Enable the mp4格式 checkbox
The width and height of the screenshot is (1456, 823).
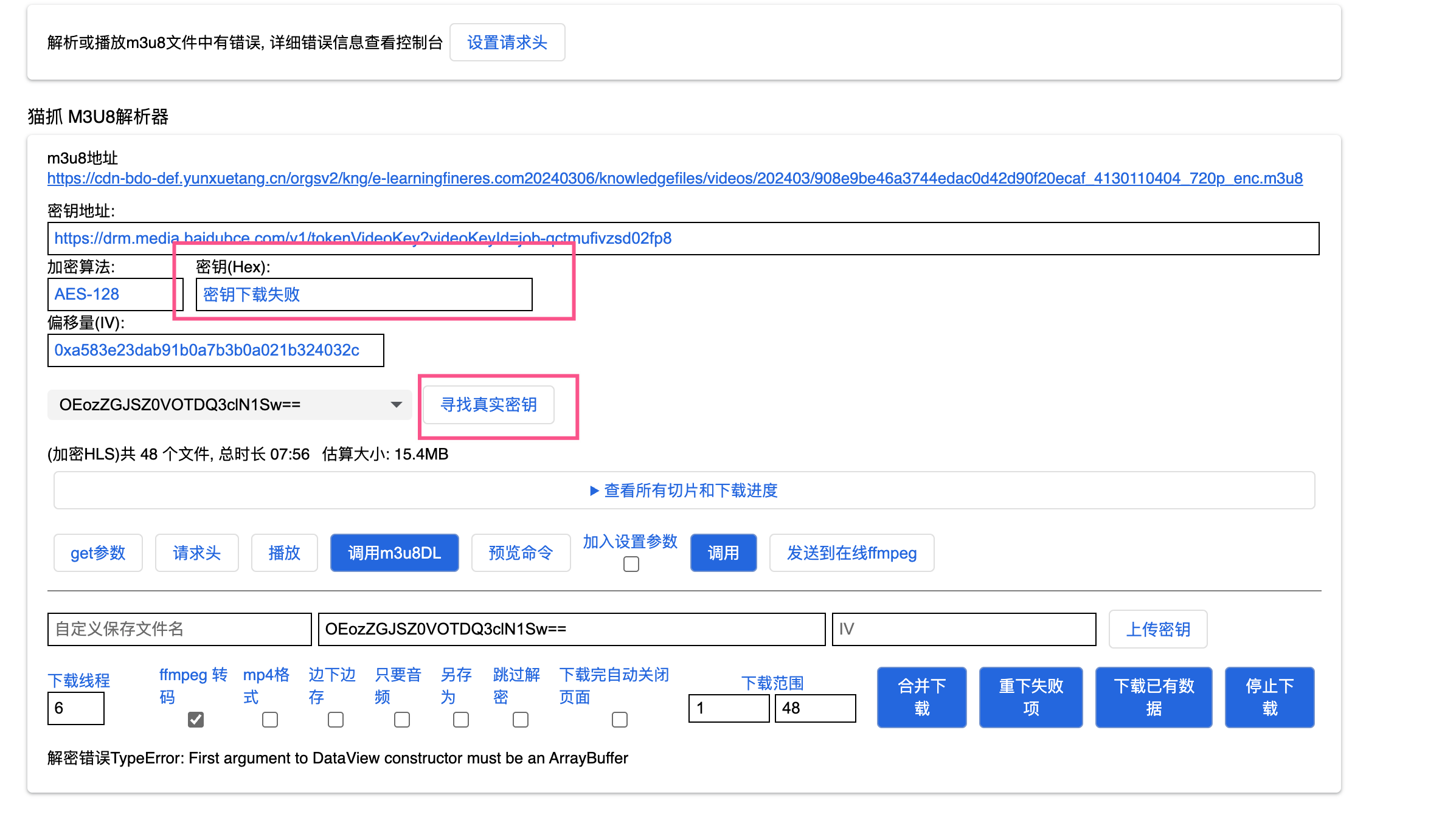click(x=269, y=720)
